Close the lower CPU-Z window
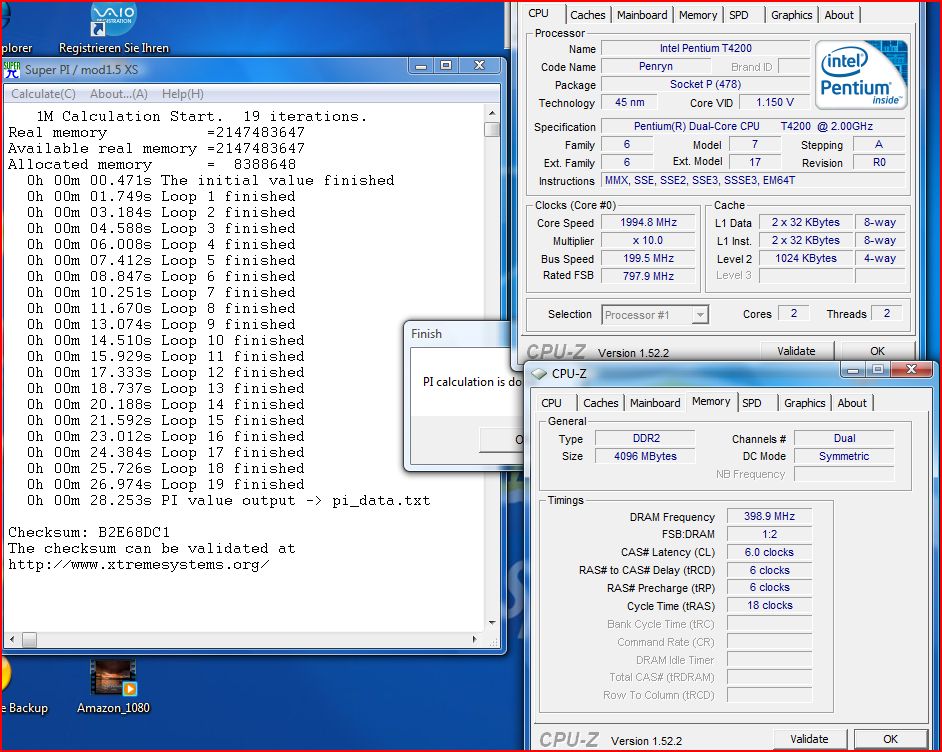The width and height of the screenshot is (942, 752). 911,369
